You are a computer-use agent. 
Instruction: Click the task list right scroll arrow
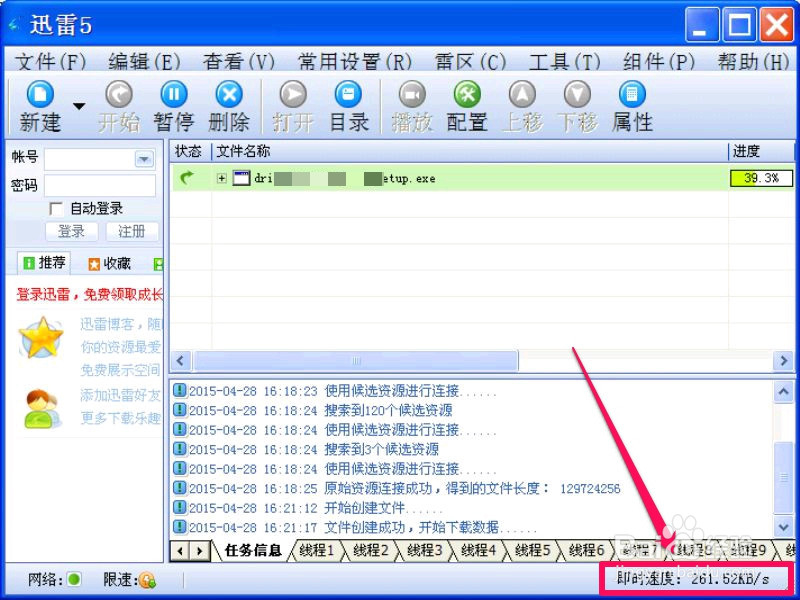[x=784, y=360]
